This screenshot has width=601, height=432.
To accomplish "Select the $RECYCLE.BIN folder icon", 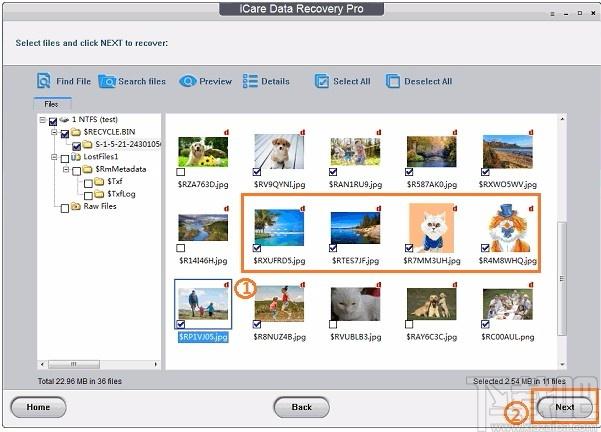I will point(76,132).
